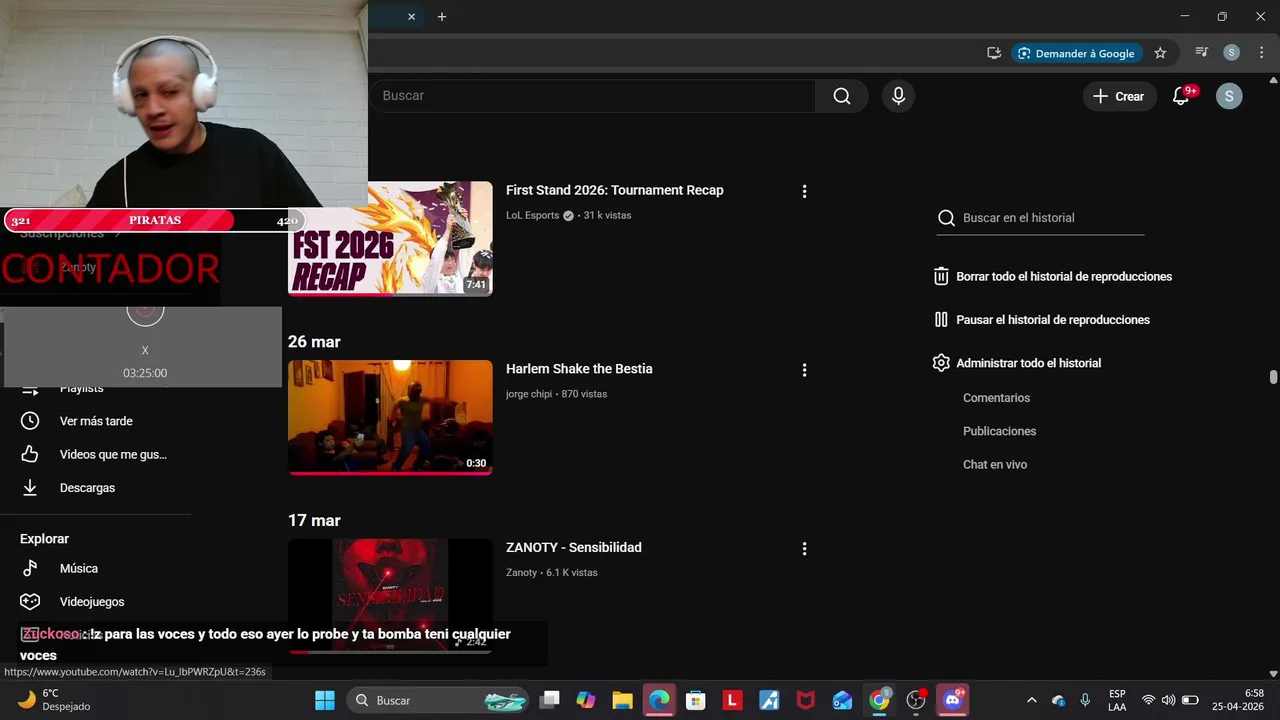Screen dimensions: 1280x720
Task: Start voice search with the microphone icon
Action: click(898, 96)
